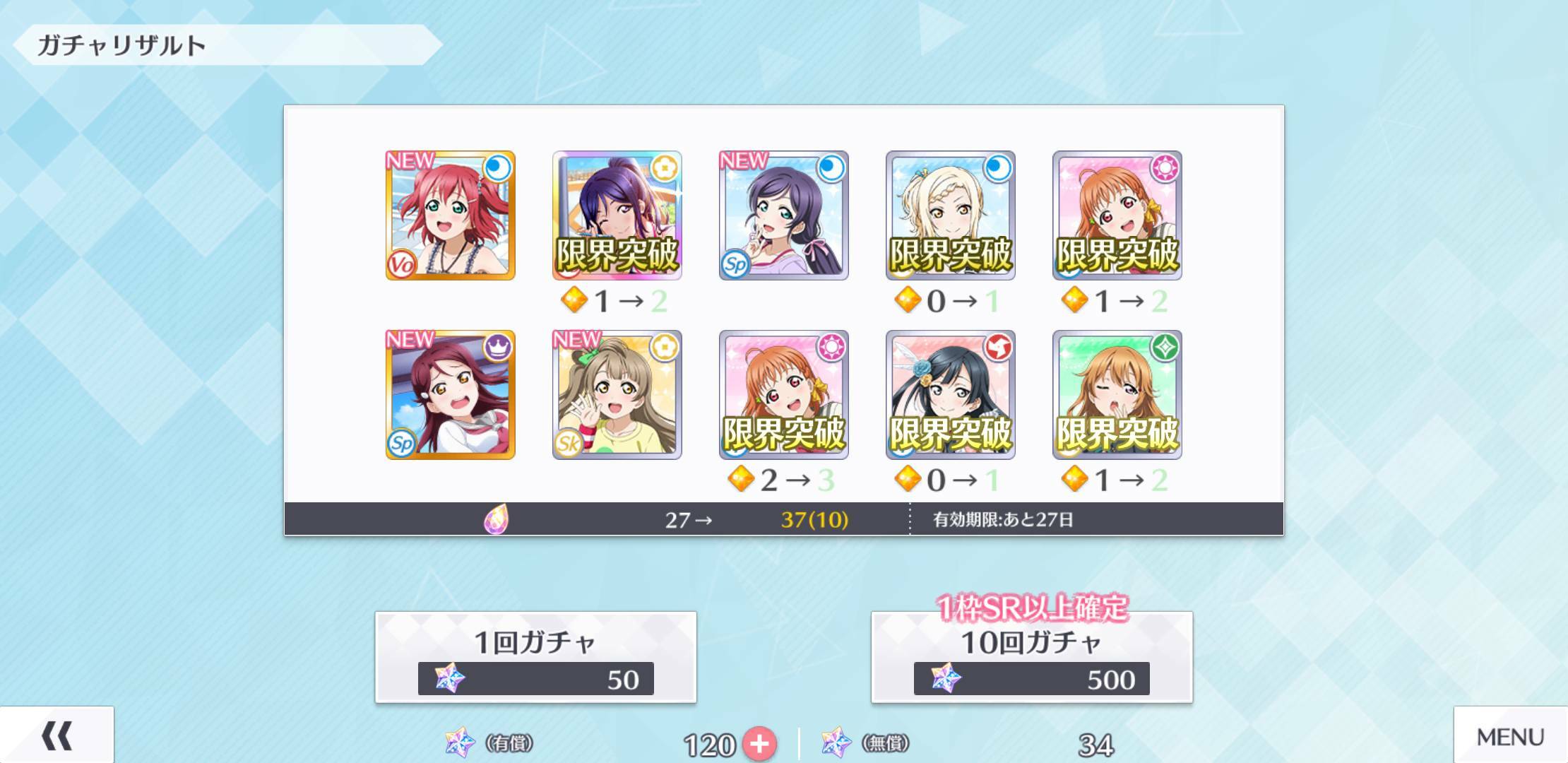This screenshot has width=1568, height=763.
Task: Tap the free star (無償) icon
Action: pos(836,743)
